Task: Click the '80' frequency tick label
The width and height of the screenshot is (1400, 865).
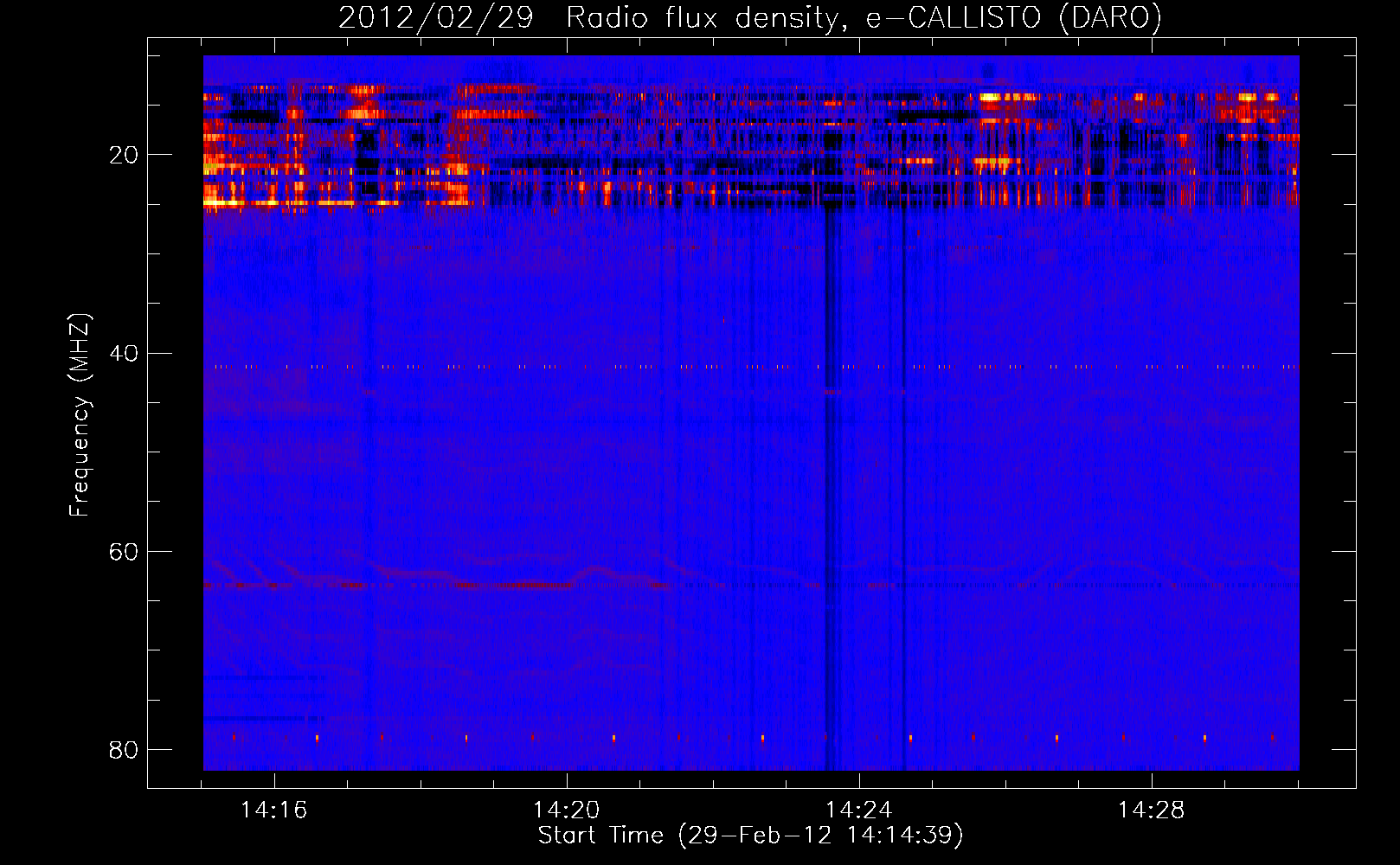Action: 124,750
